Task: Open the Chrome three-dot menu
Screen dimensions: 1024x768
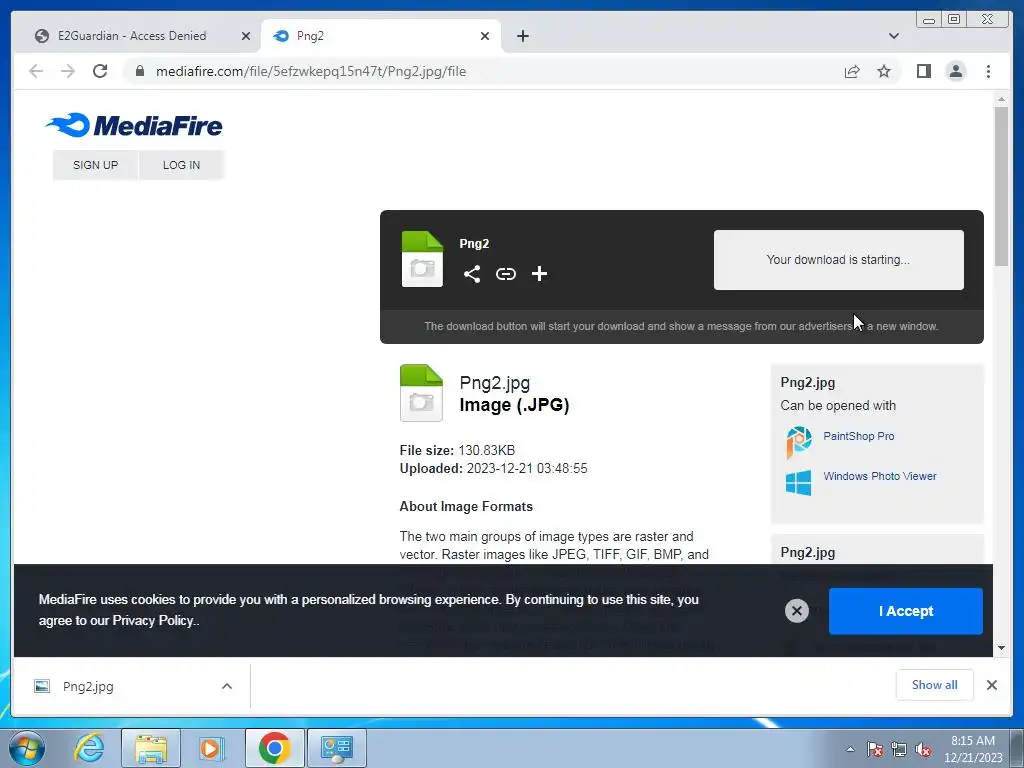Action: (988, 71)
